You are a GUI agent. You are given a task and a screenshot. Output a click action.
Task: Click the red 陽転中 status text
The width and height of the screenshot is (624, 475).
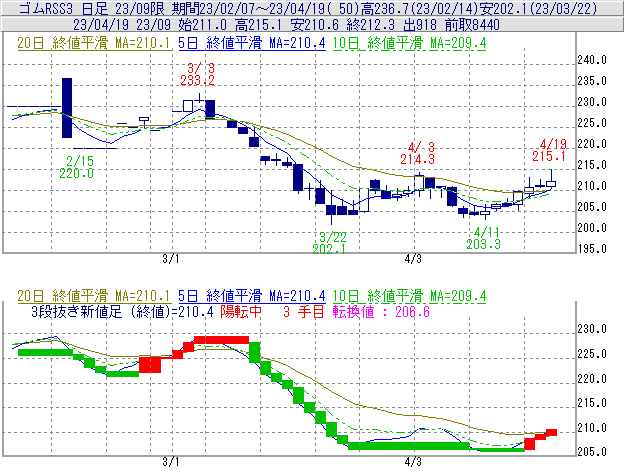pos(241,312)
